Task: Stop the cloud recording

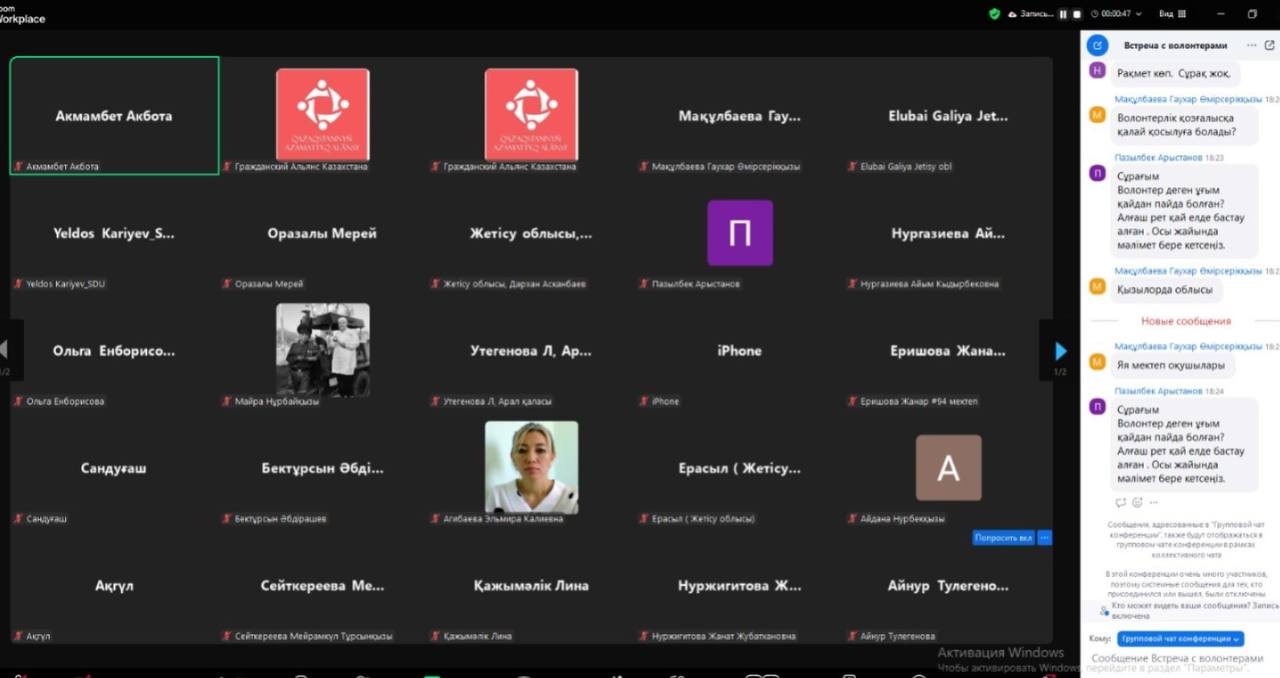Action: tap(1077, 14)
